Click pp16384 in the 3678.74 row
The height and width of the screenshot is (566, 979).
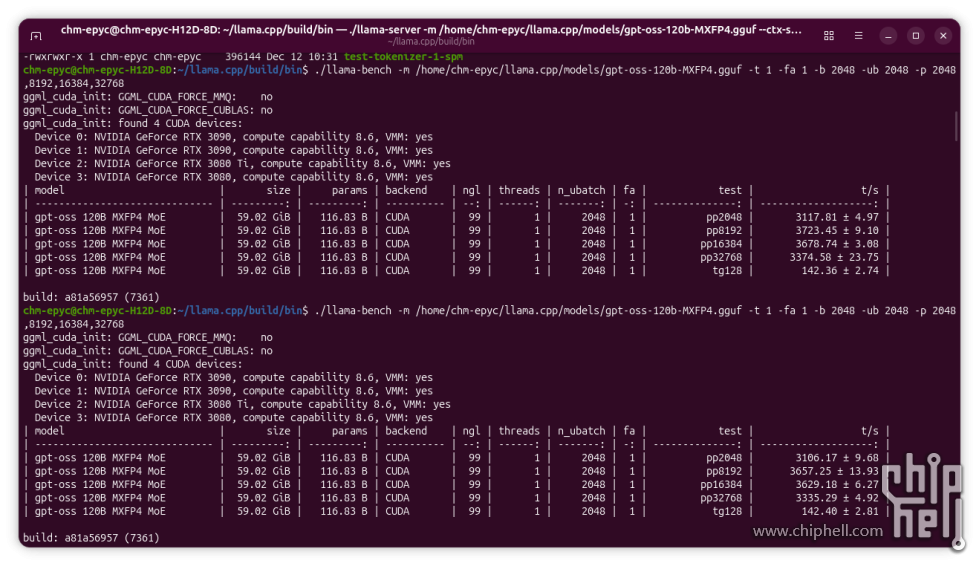(x=721, y=244)
